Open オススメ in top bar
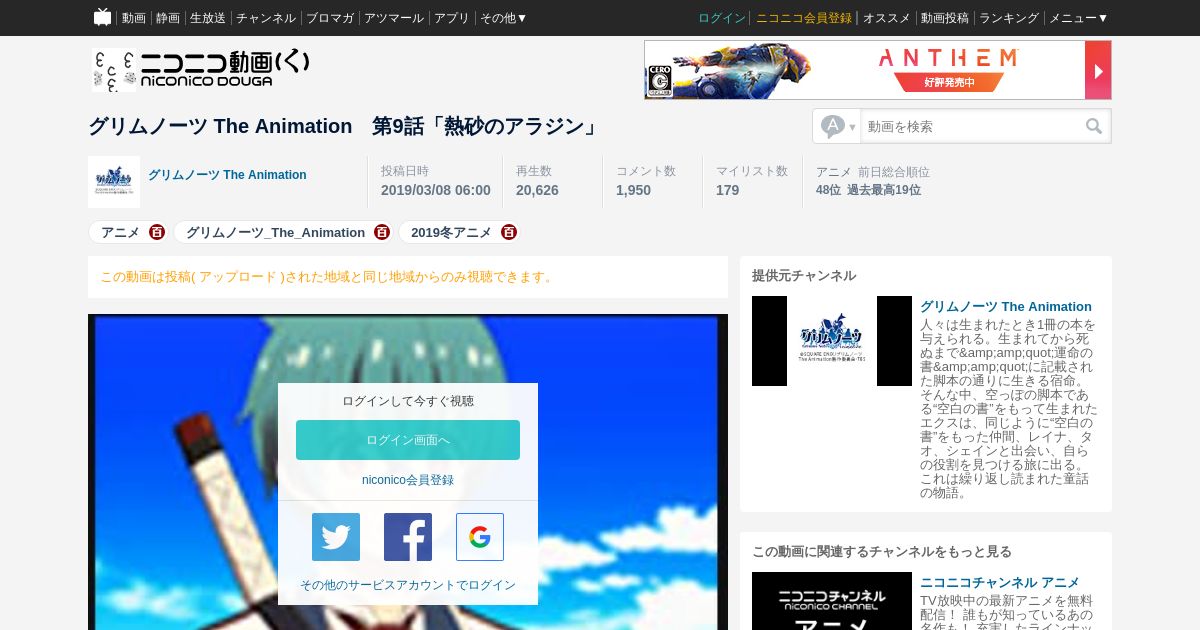Viewport: 1200px width, 630px height. coord(887,18)
